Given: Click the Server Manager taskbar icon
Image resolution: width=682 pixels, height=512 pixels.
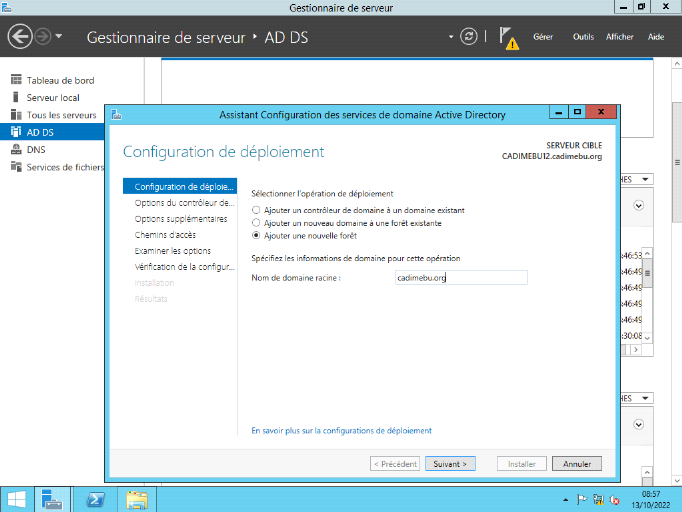Looking at the screenshot, I should (x=52, y=499).
